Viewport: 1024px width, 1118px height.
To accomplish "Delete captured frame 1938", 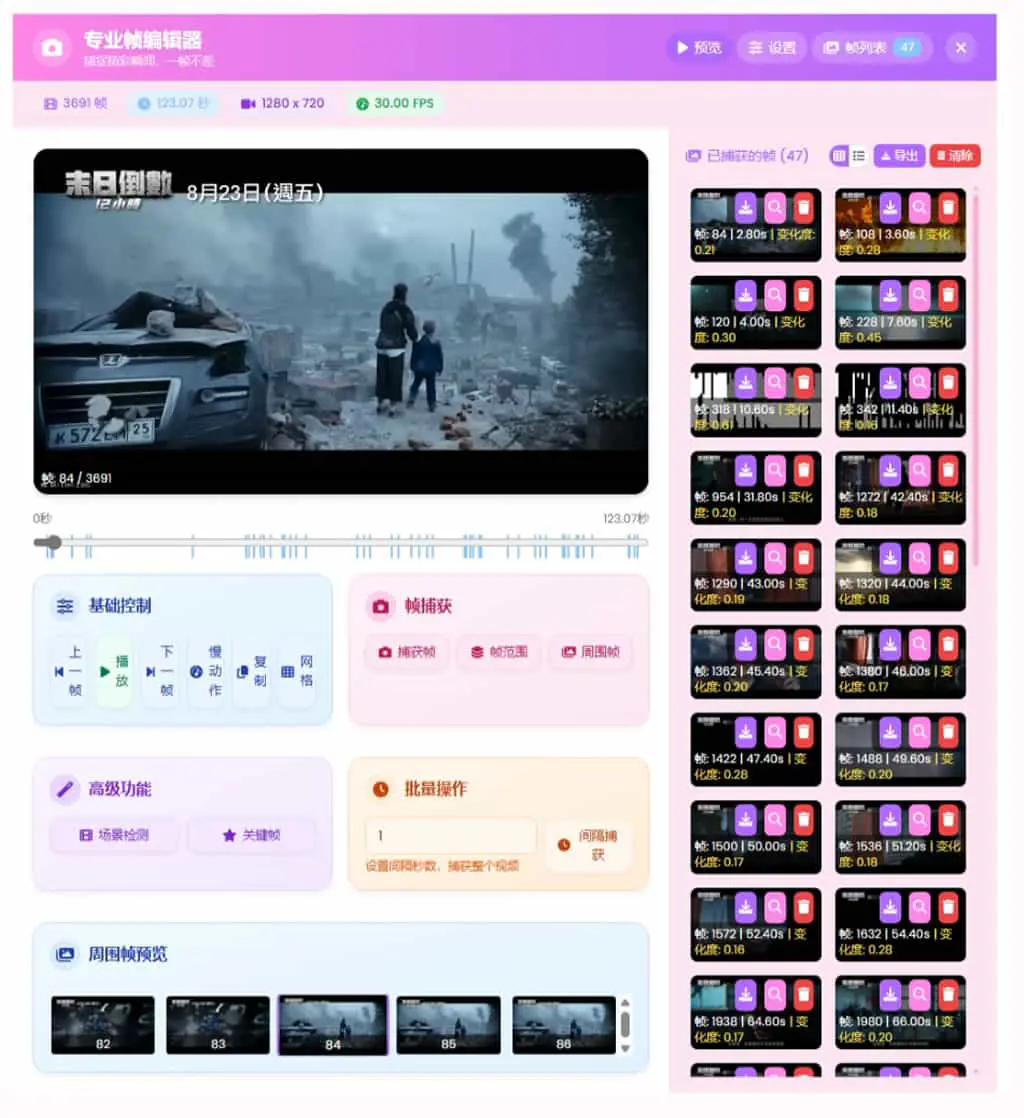I will pos(804,995).
